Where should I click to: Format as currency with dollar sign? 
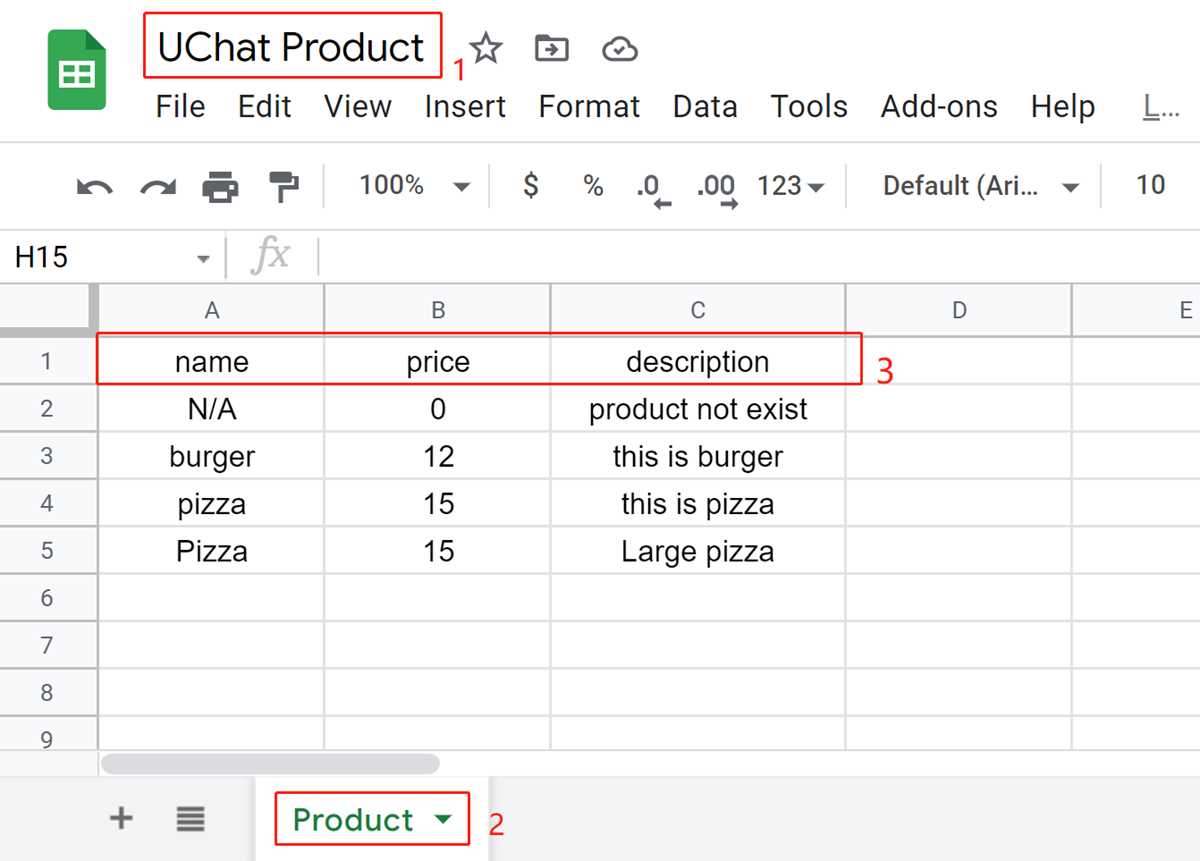531,185
